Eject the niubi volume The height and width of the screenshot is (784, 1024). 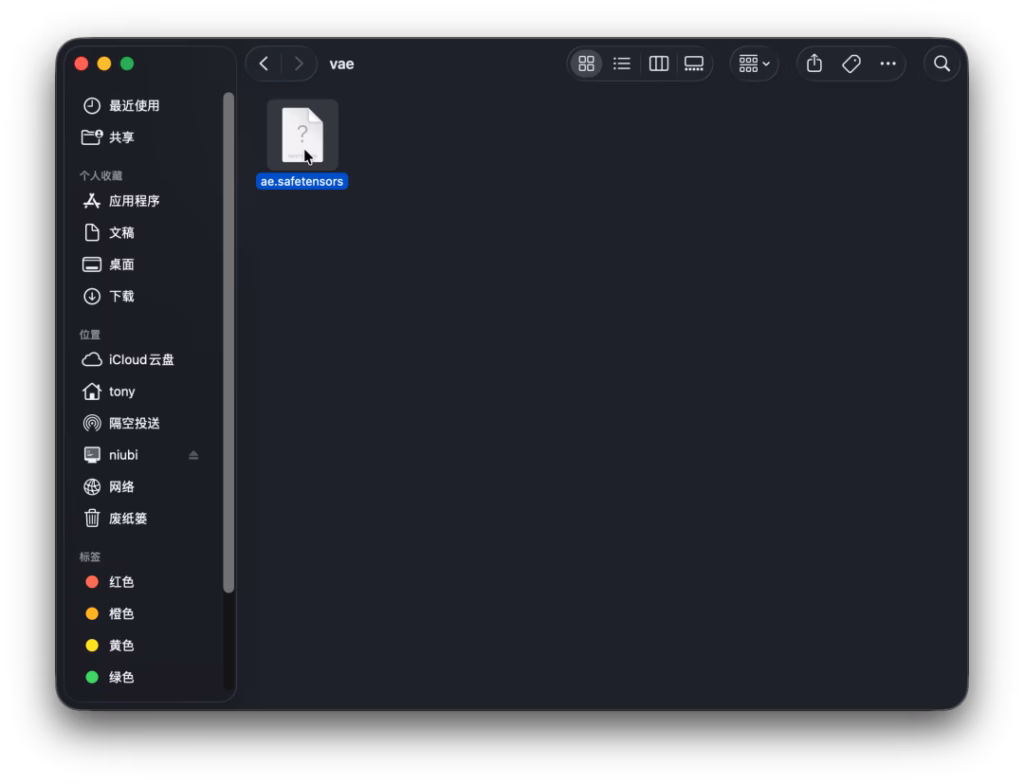(193, 455)
